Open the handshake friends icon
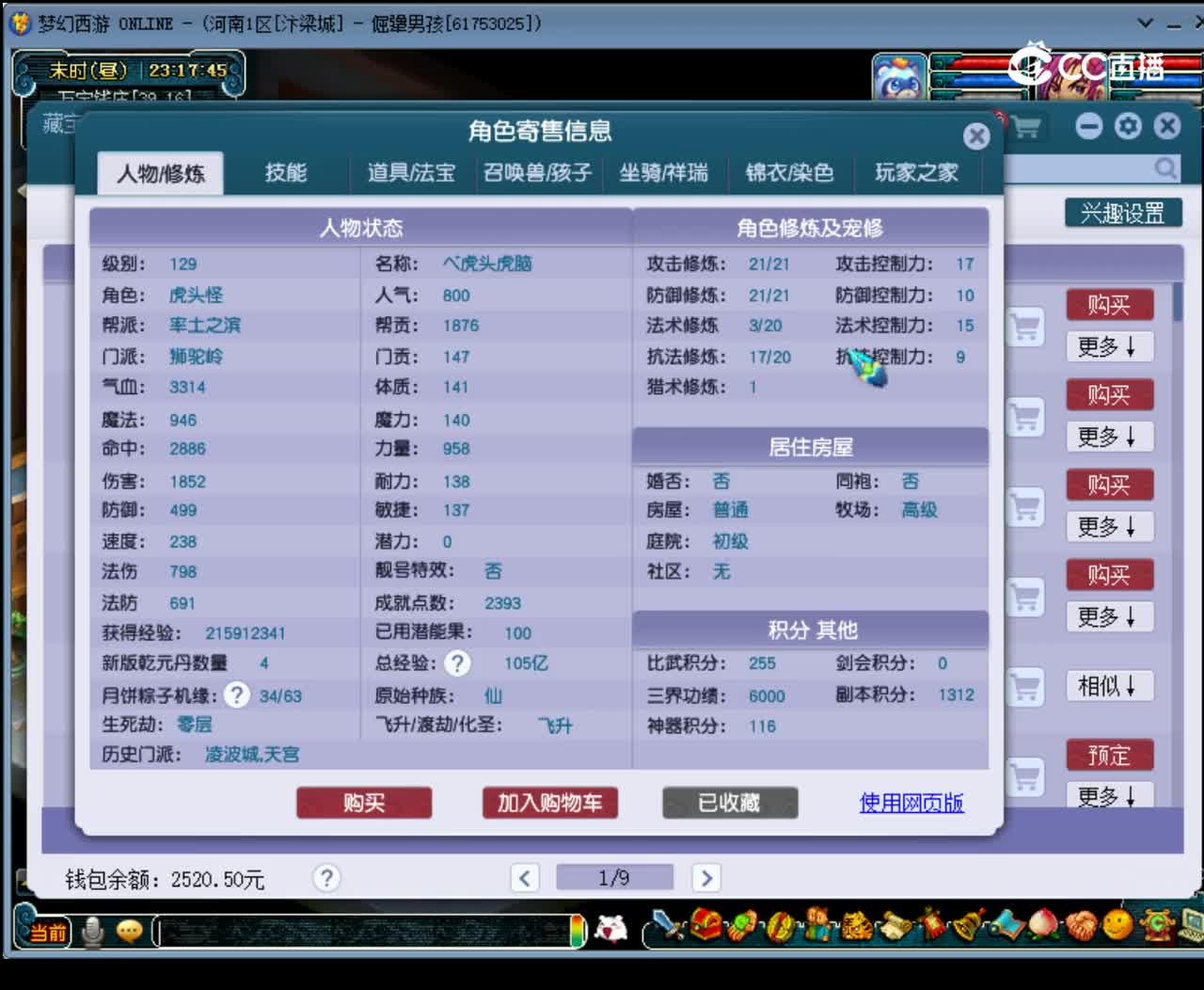 pyautogui.click(x=1080, y=927)
